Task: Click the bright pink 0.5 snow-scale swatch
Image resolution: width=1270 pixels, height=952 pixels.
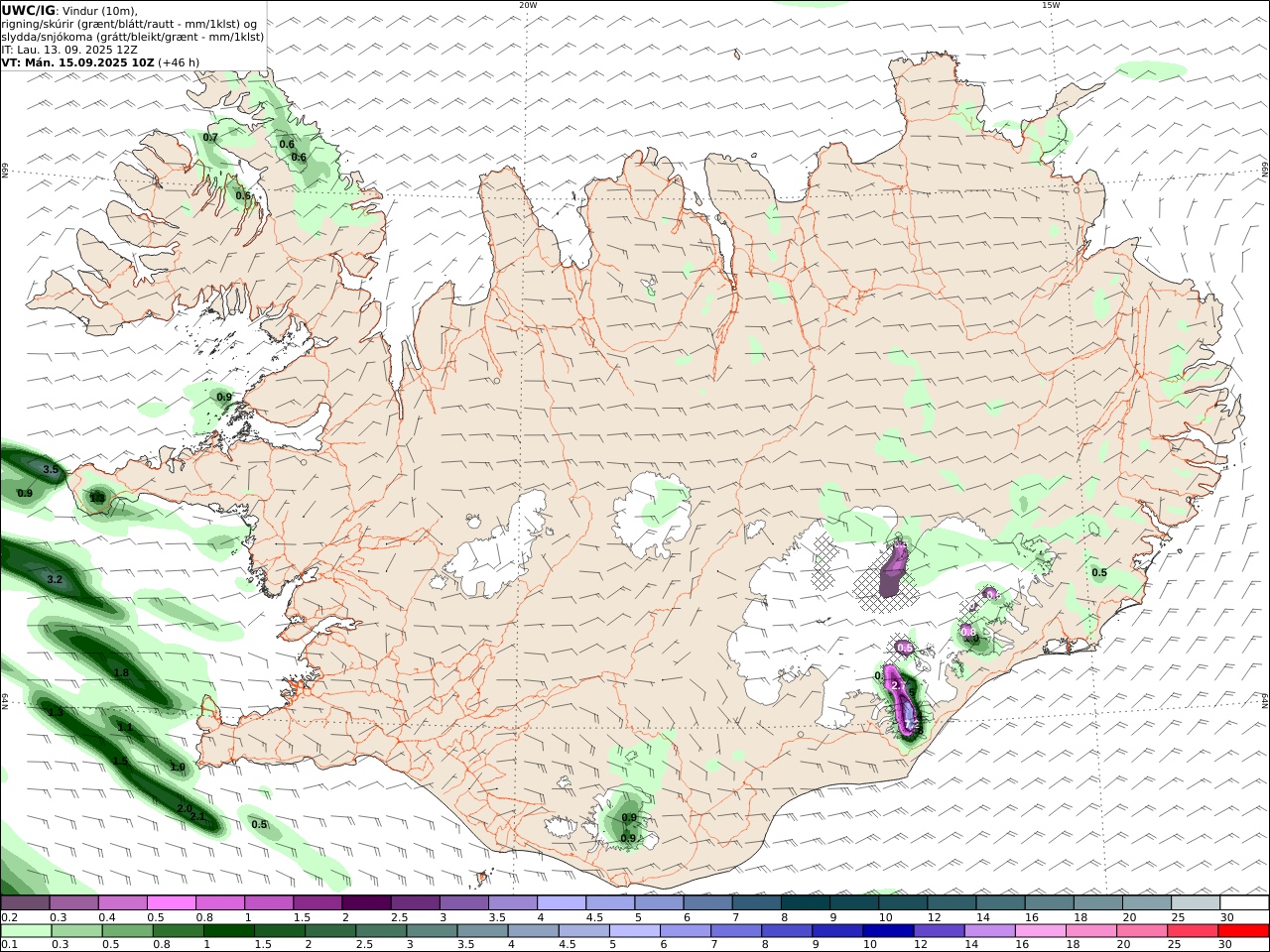Action: coord(172,902)
